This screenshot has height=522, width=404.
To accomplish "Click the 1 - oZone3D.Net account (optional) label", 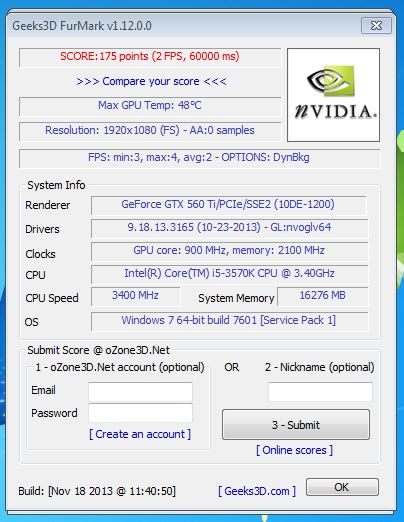I will click(x=120, y=367).
